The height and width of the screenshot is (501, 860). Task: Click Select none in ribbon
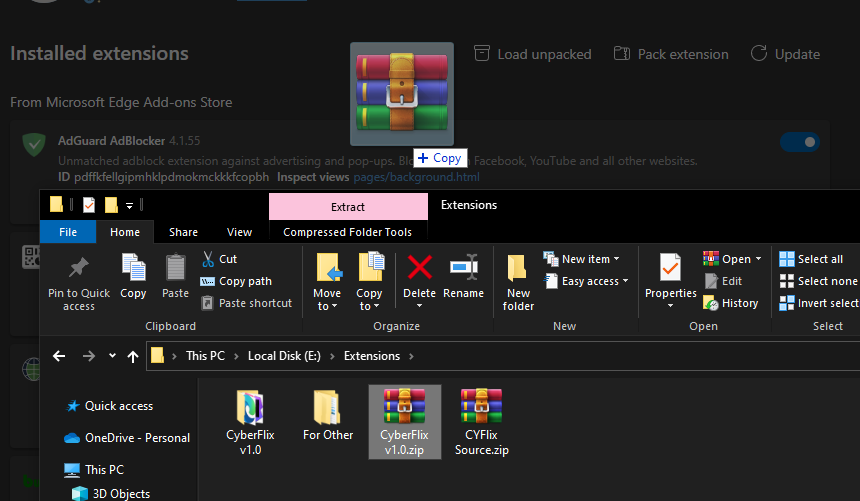[x=818, y=281]
